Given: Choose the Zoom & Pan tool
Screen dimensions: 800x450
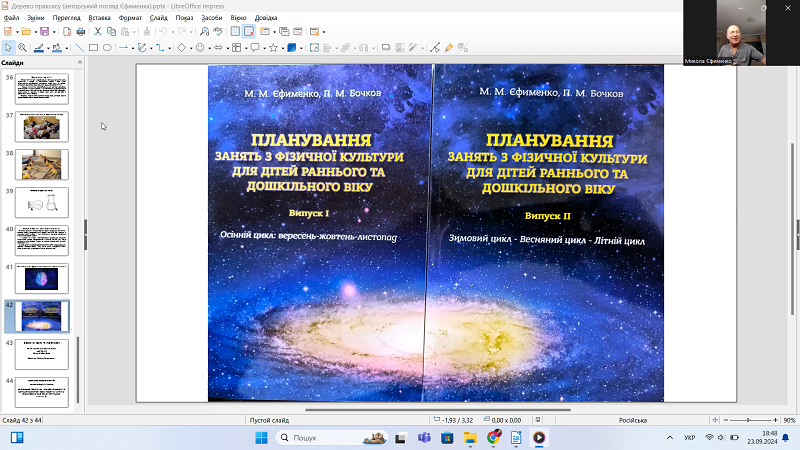Looking at the screenshot, I should coord(22,47).
